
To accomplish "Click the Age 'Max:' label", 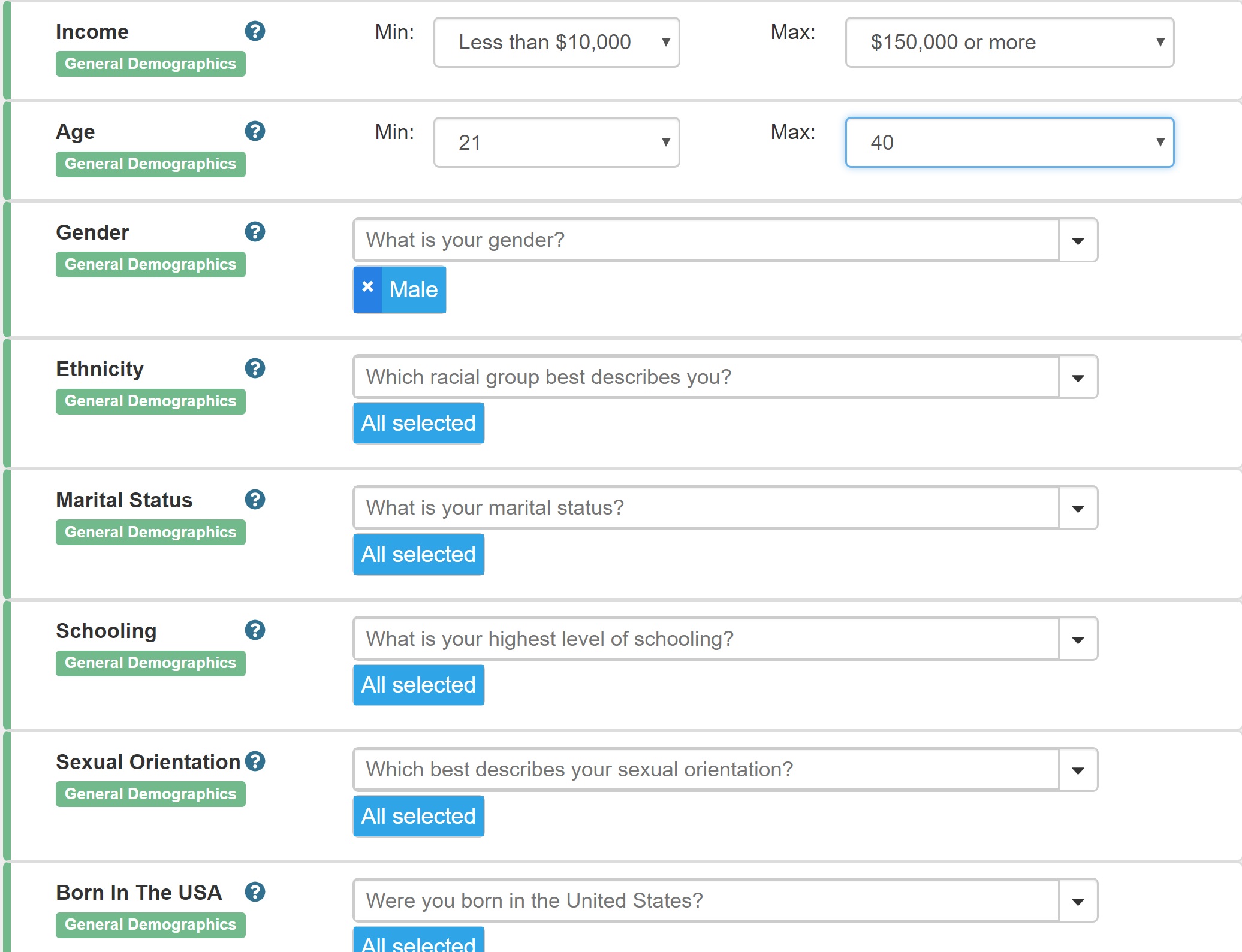I will [x=793, y=132].
